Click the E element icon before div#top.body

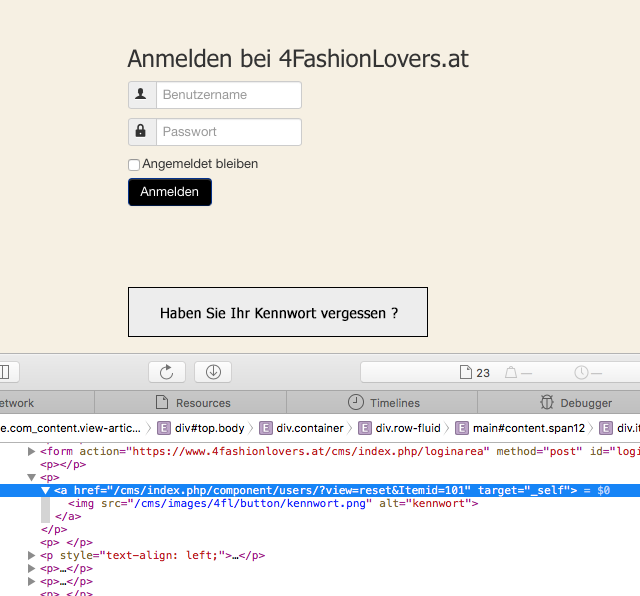tap(164, 428)
